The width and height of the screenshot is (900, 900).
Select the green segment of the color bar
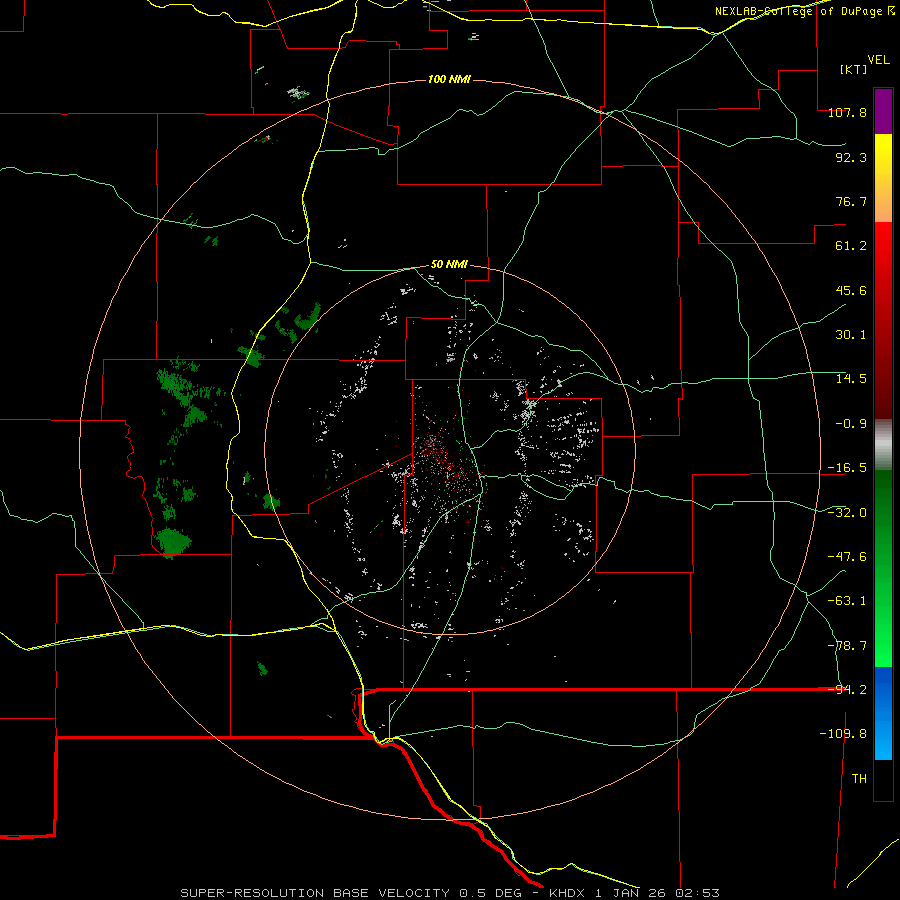[x=883, y=568]
